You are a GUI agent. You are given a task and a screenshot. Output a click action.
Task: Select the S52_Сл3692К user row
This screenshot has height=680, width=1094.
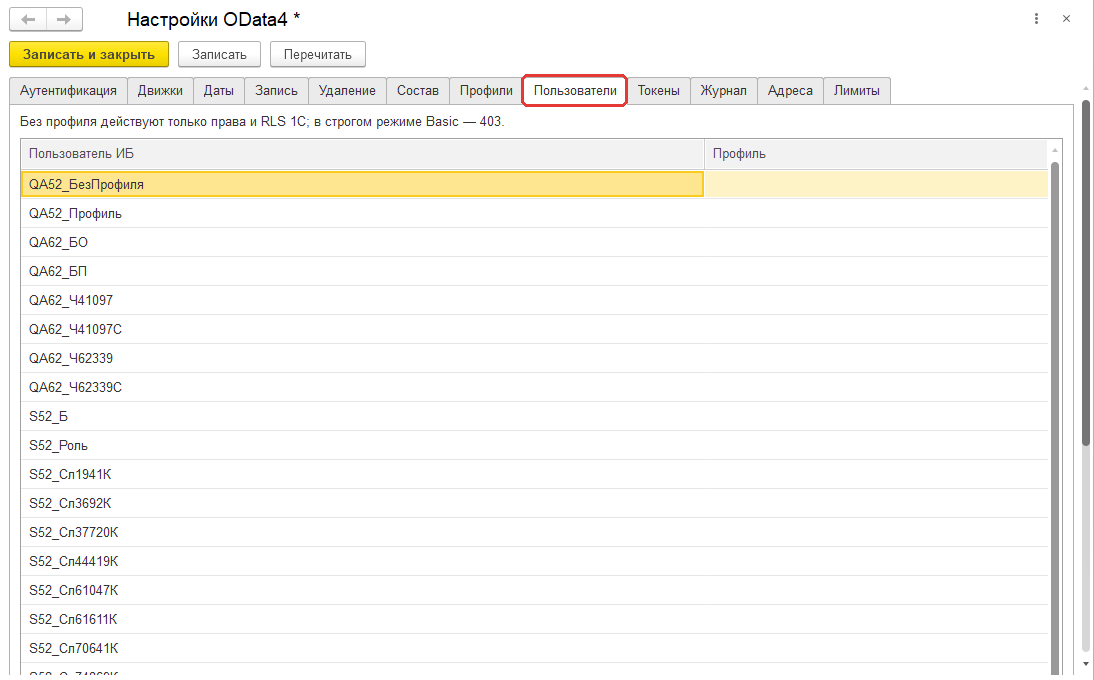click(534, 504)
